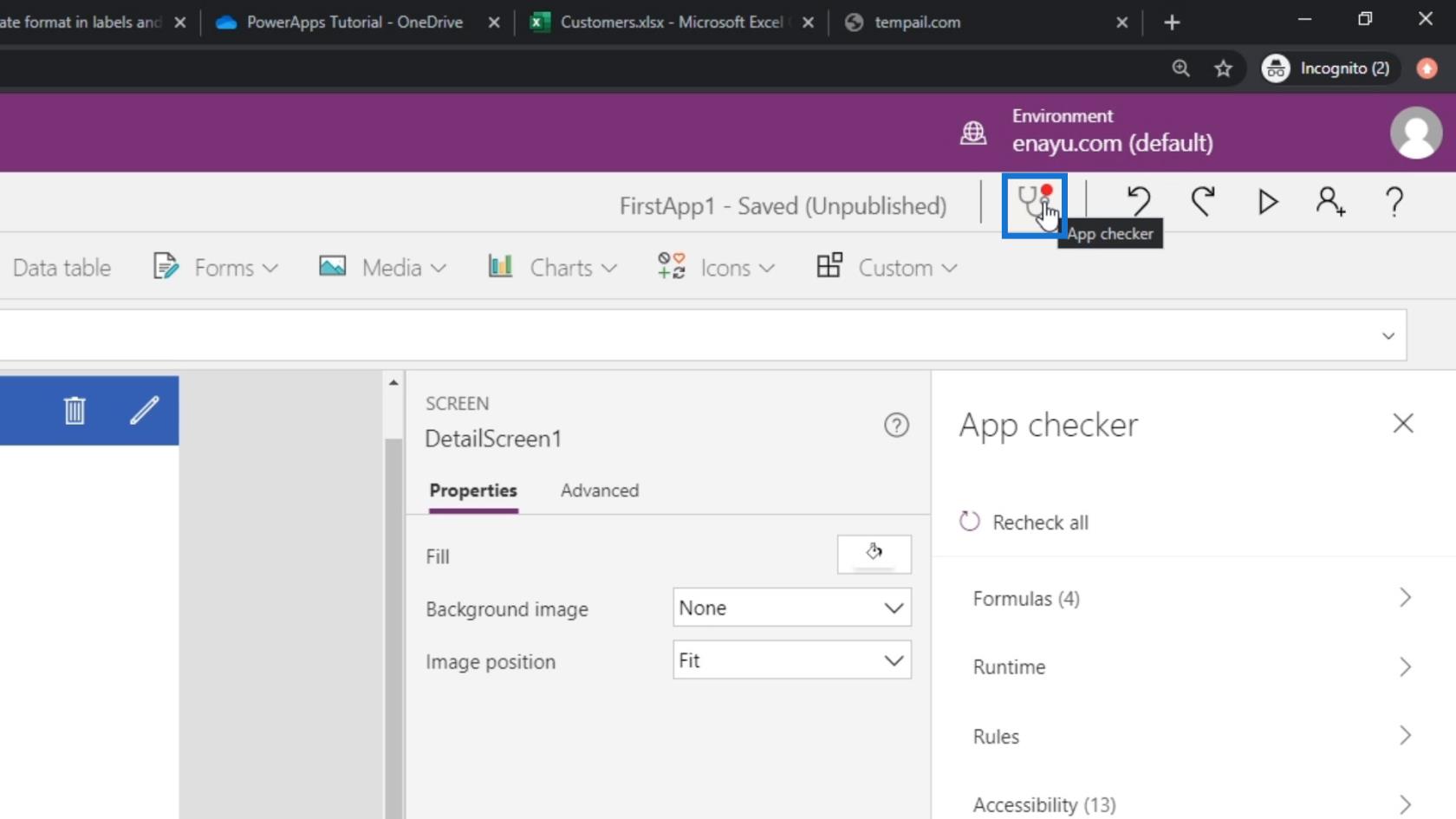Close the App checker panel

(x=1403, y=423)
